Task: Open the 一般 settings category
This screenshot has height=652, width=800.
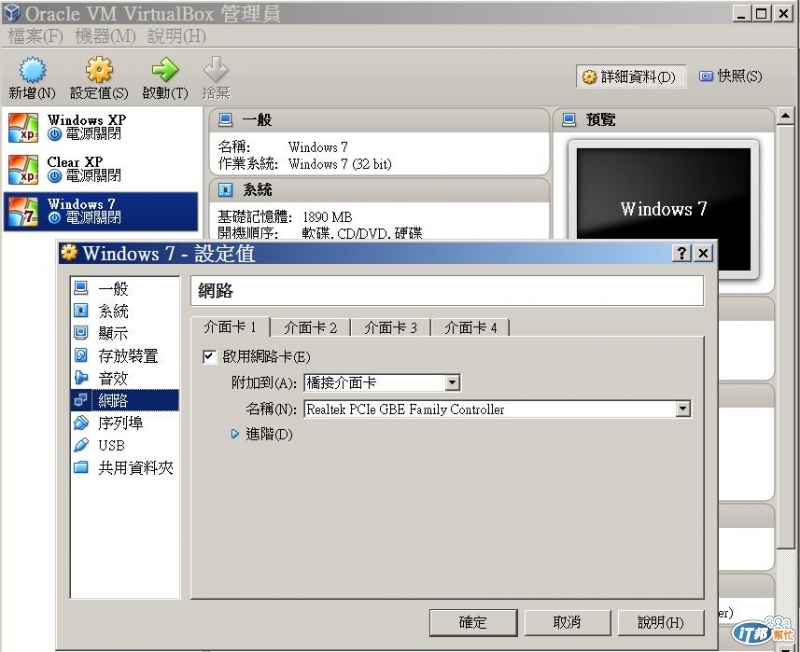Action: pos(125,289)
